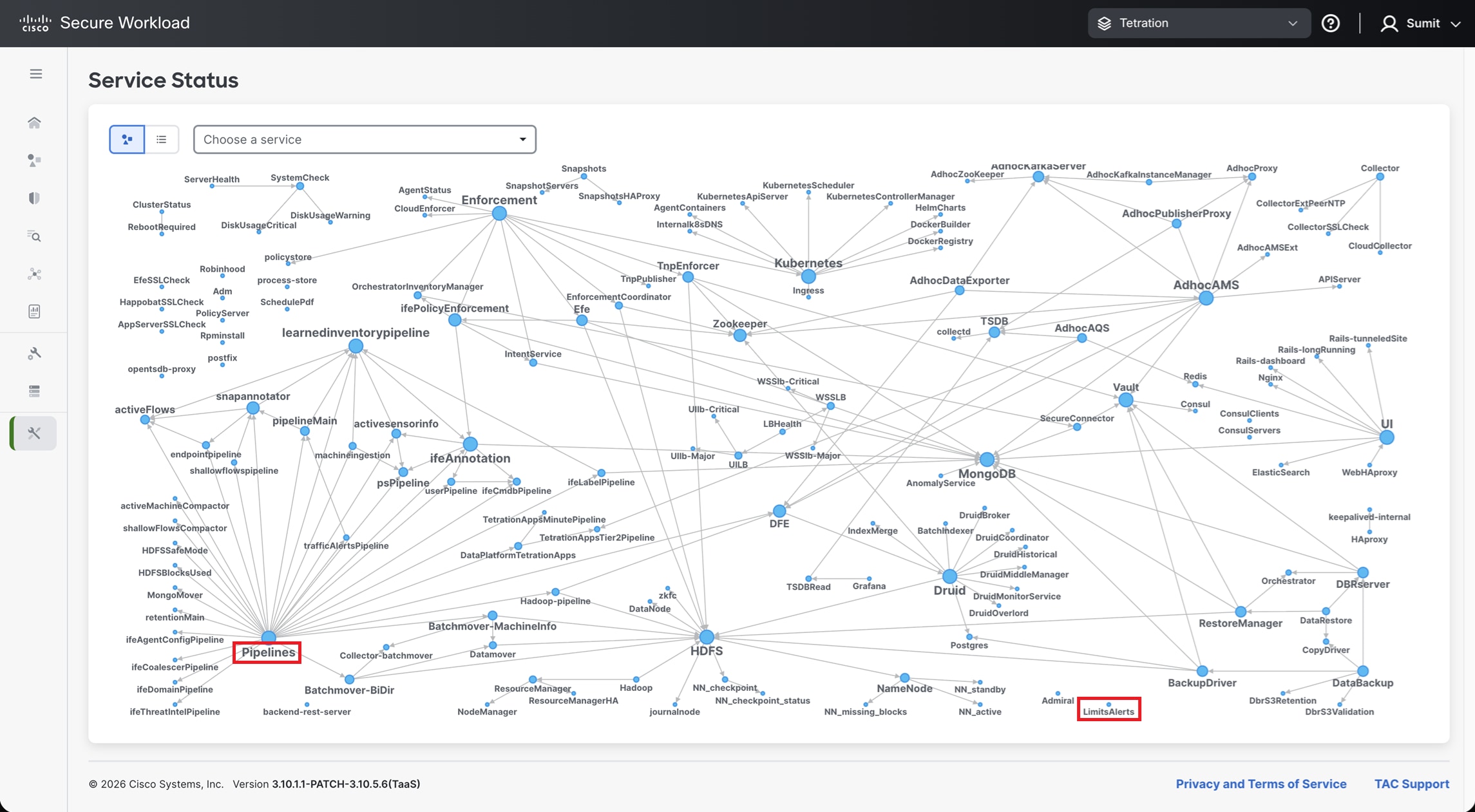Open Privacy and Terms of Service link
Screen dimensions: 1475x812
click(1261, 784)
